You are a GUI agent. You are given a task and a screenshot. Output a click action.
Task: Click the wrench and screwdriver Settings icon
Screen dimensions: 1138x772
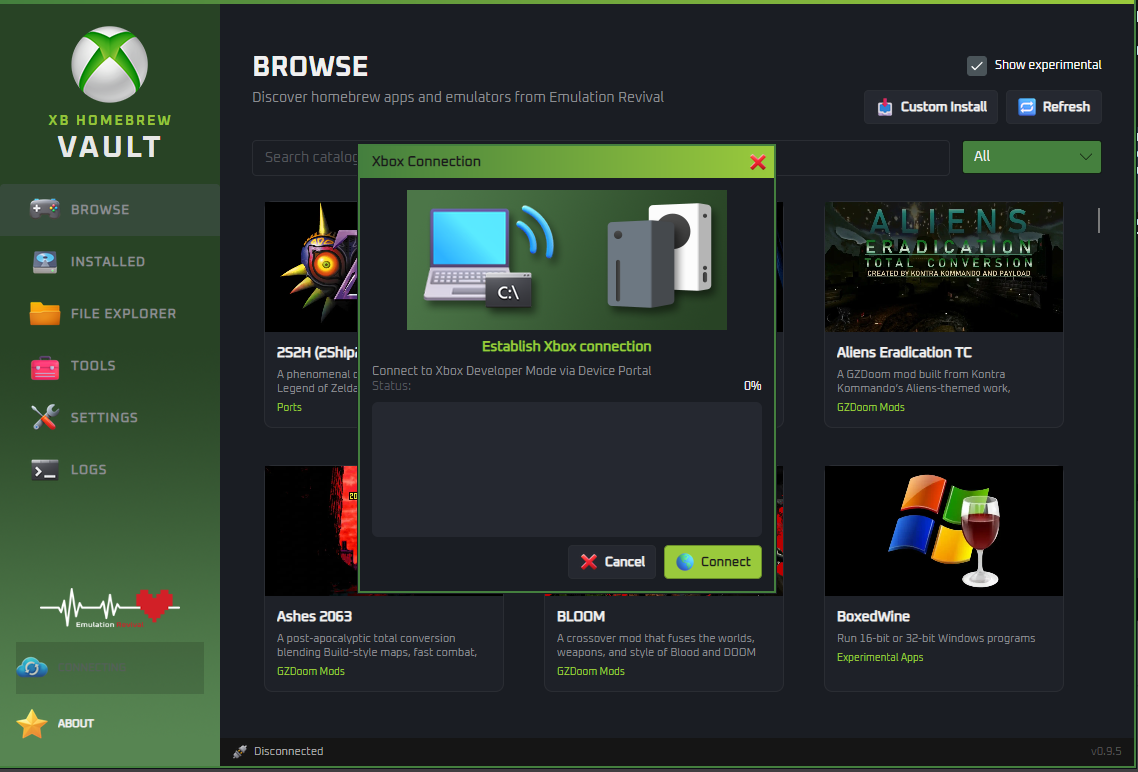45,417
